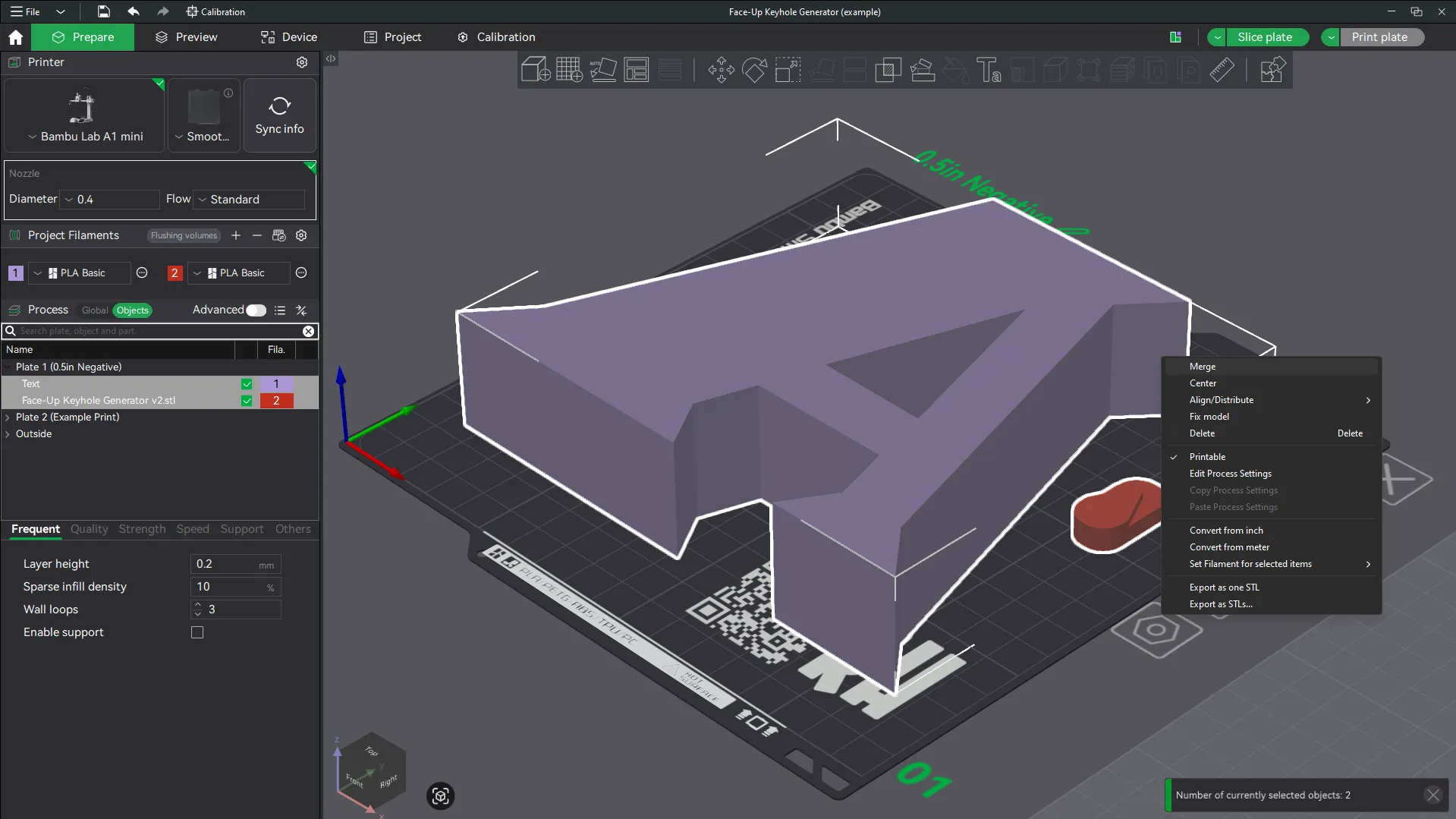Viewport: 1456px width, 819px height.
Task: Switch Process scope to Global
Action: pos(95,310)
